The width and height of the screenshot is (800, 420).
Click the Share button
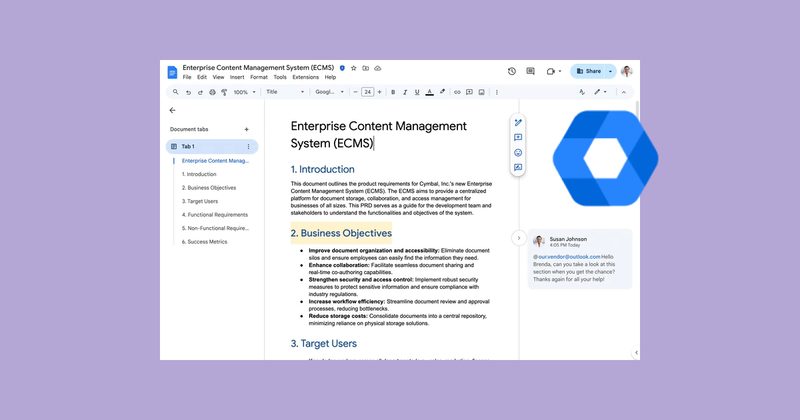coord(588,71)
